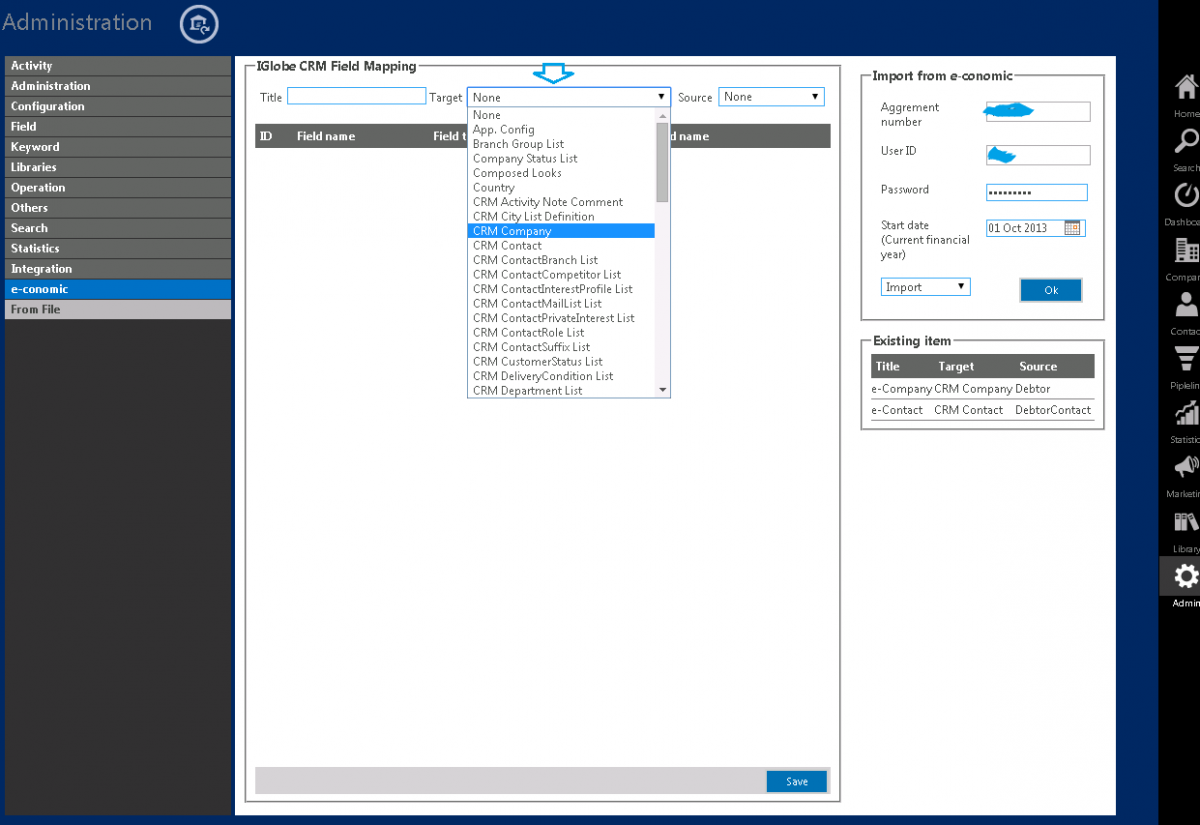Click the refresh icon beside Administration title
The width and height of the screenshot is (1200, 825).
[x=199, y=24]
